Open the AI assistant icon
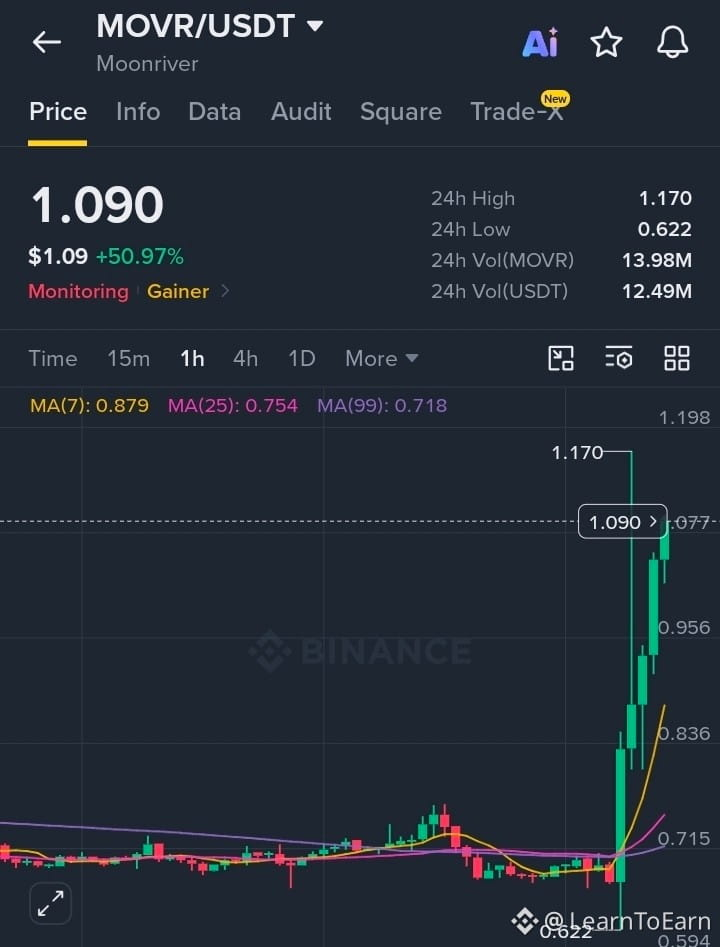720x947 pixels. pos(541,43)
